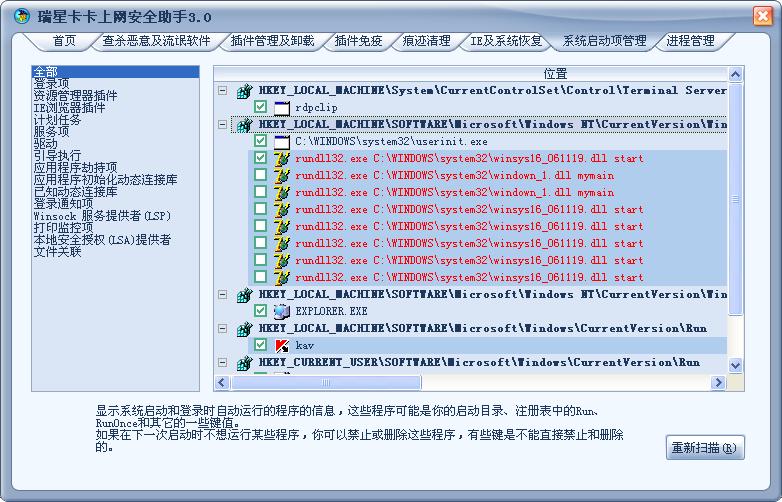Collapse the HKEY_LOCAL_MACHINE Run key

click(222, 329)
